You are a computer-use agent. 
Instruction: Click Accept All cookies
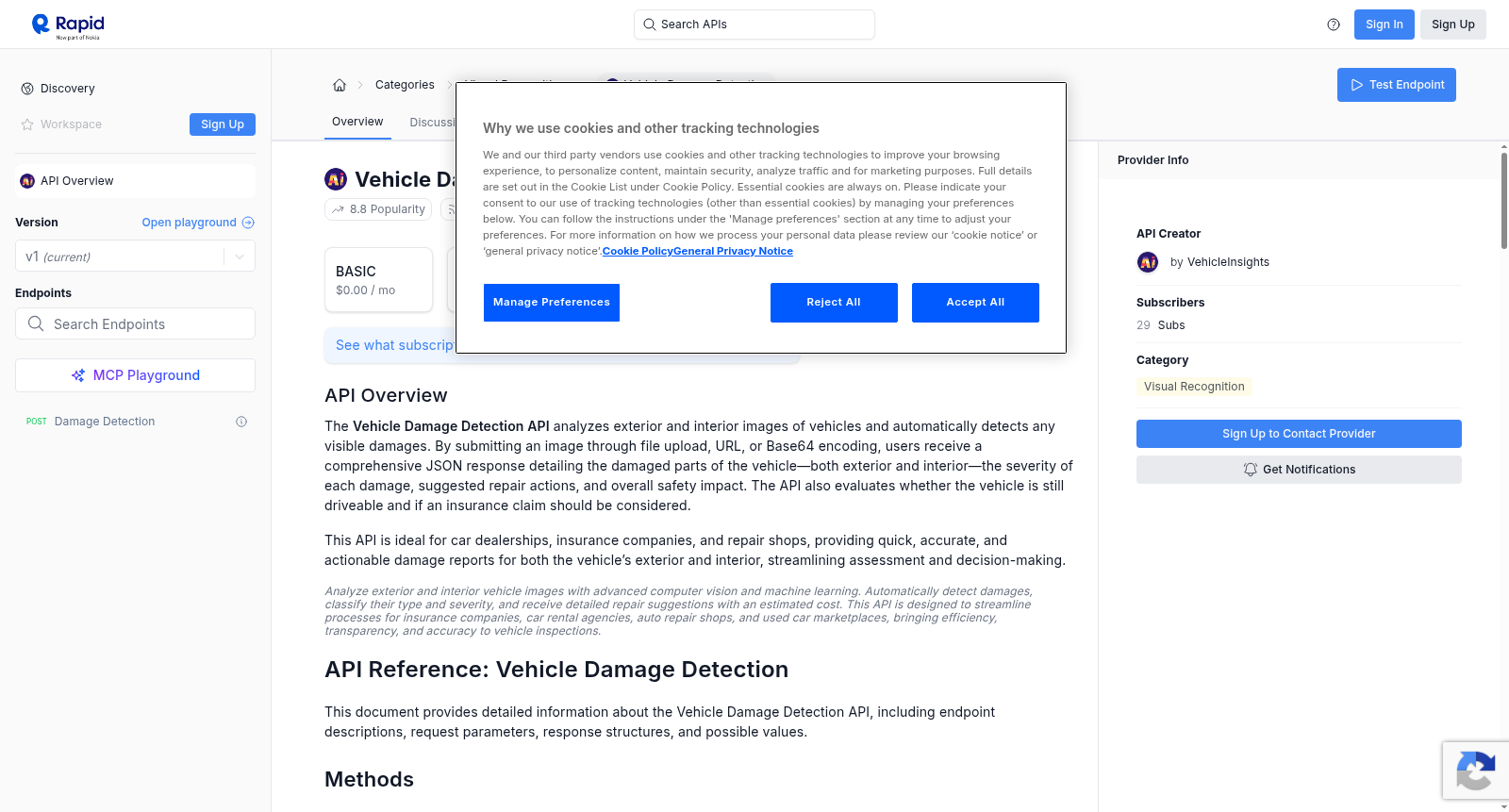[975, 303]
